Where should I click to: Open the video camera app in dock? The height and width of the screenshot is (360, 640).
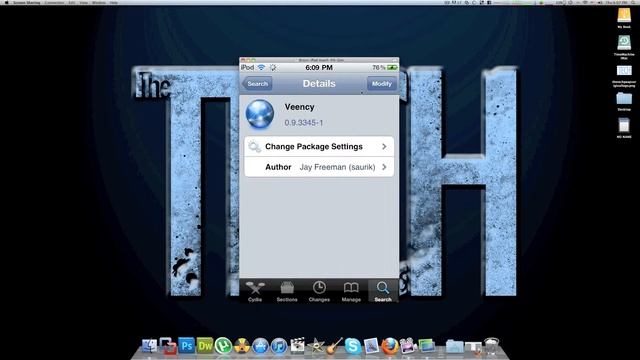point(408,346)
